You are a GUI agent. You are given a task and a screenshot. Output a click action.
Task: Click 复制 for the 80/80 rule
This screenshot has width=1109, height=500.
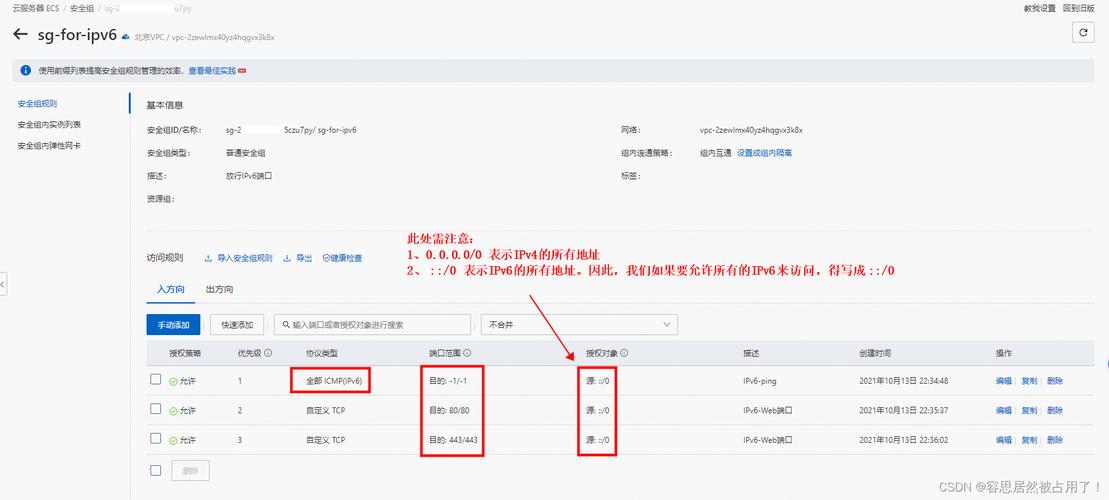tap(1029, 410)
